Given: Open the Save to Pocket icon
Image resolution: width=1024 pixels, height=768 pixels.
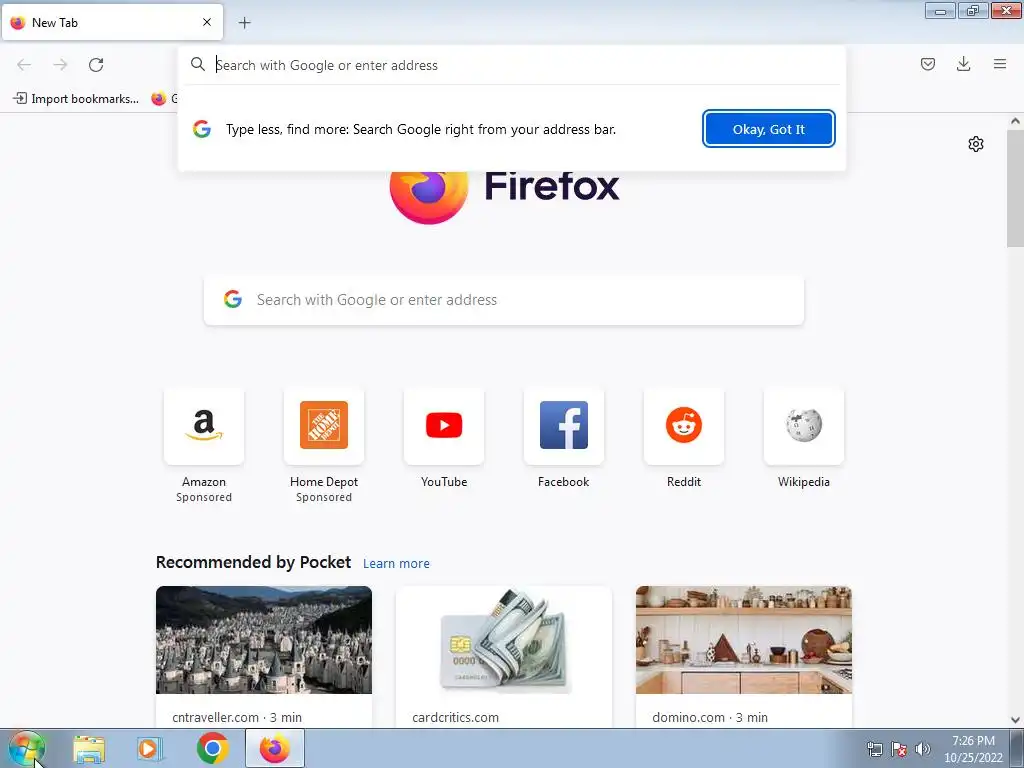Looking at the screenshot, I should coord(927,64).
